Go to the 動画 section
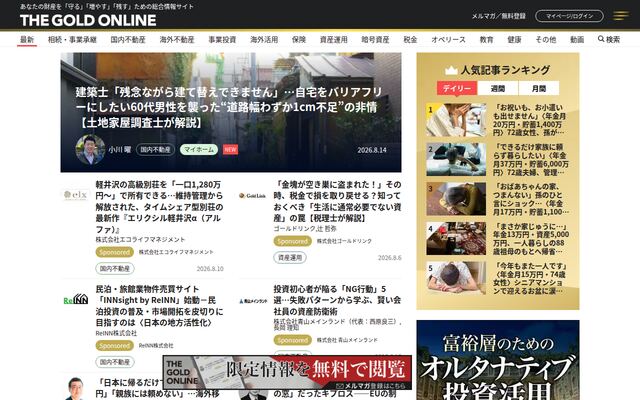This screenshot has height=400, width=640. (577, 40)
